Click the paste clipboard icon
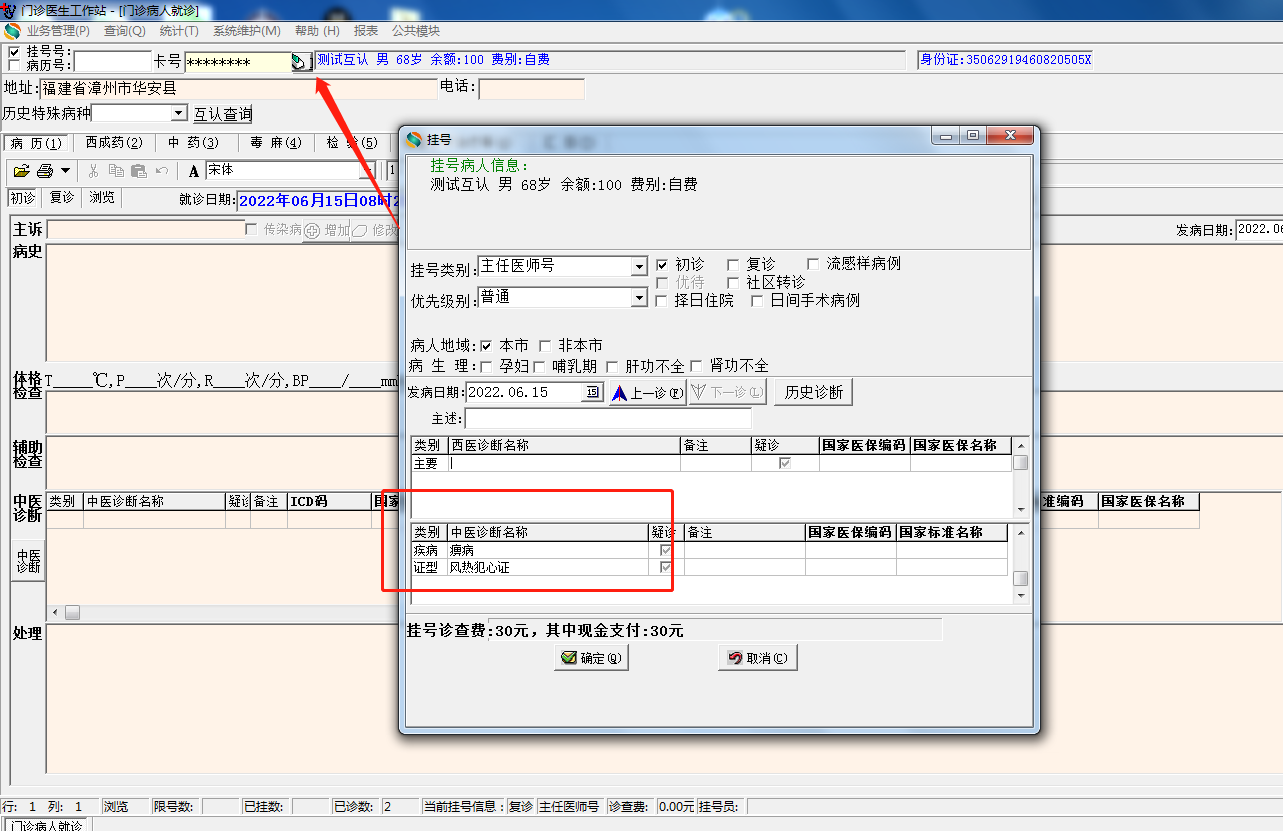1283x831 pixels. [139, 171]
